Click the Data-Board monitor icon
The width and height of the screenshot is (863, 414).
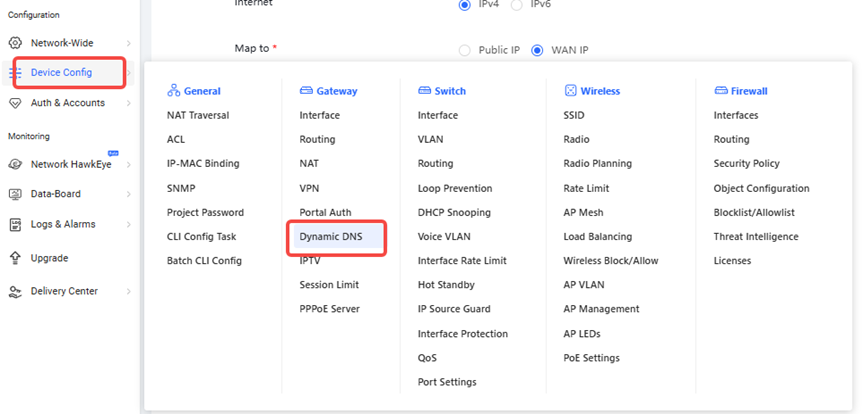[15, 194]
